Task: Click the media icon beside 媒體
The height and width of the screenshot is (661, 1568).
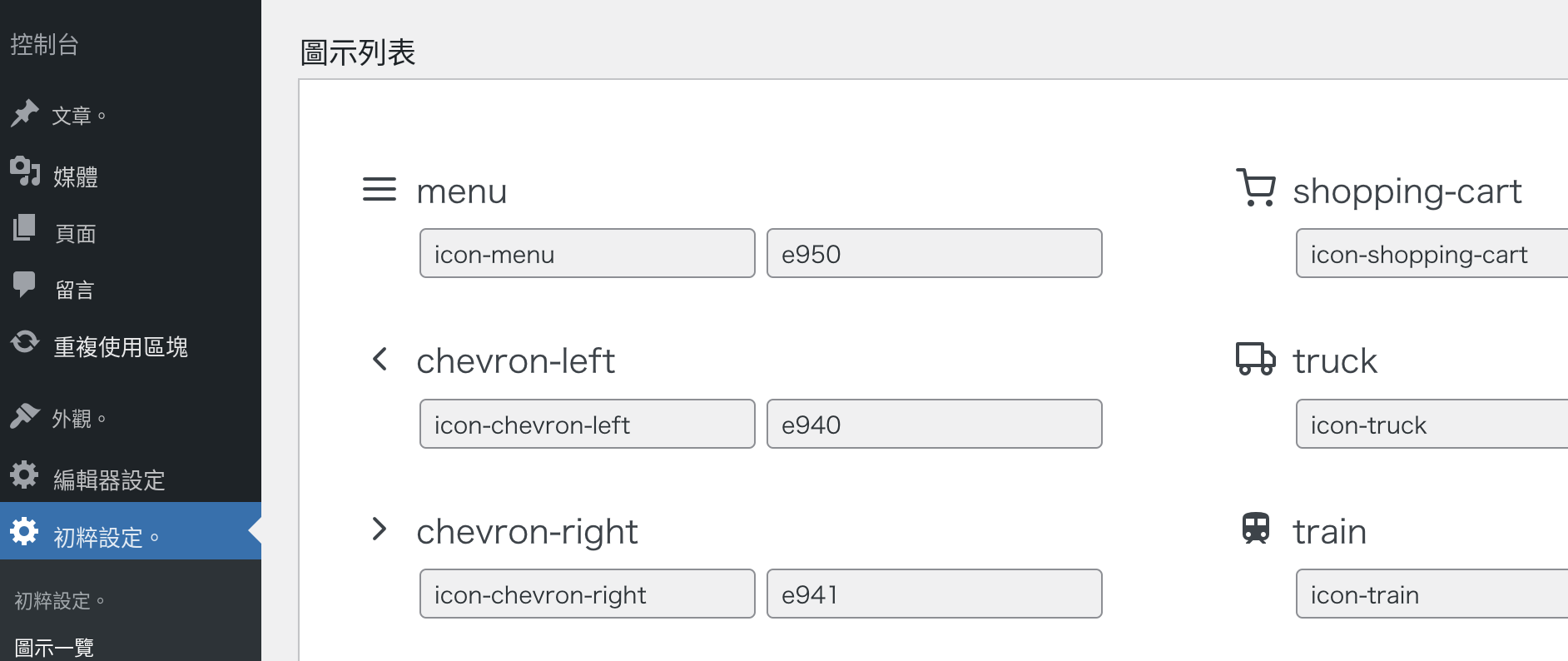Action: (x=25, y=171)
